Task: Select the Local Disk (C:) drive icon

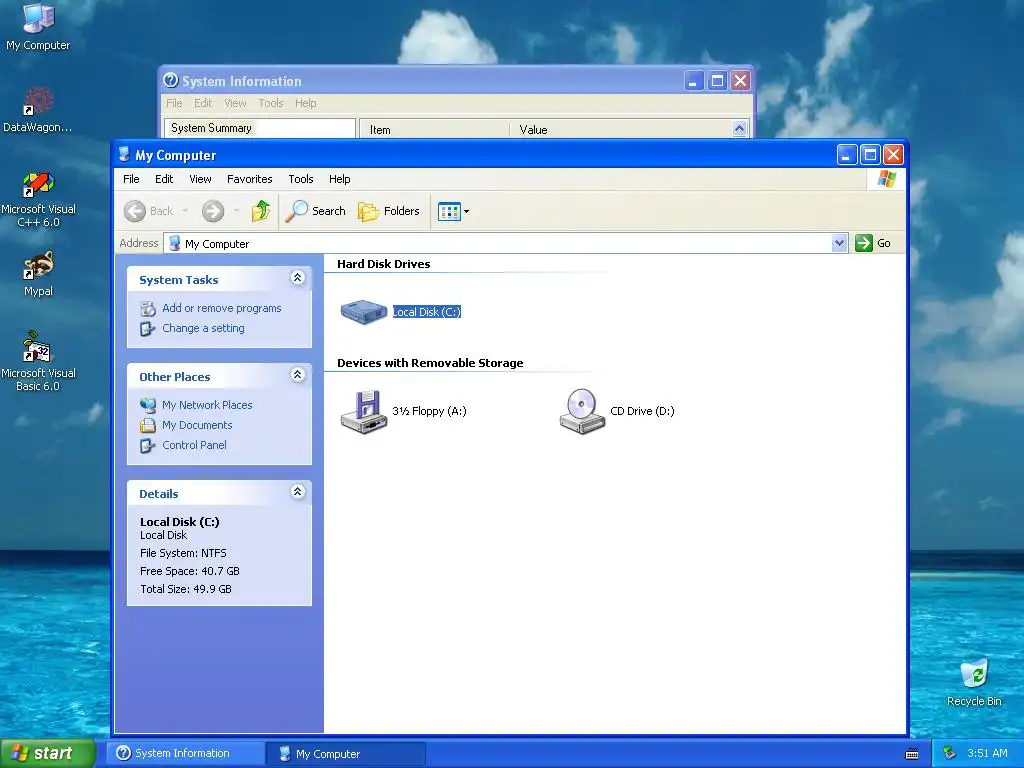Action: pos(364,312)
